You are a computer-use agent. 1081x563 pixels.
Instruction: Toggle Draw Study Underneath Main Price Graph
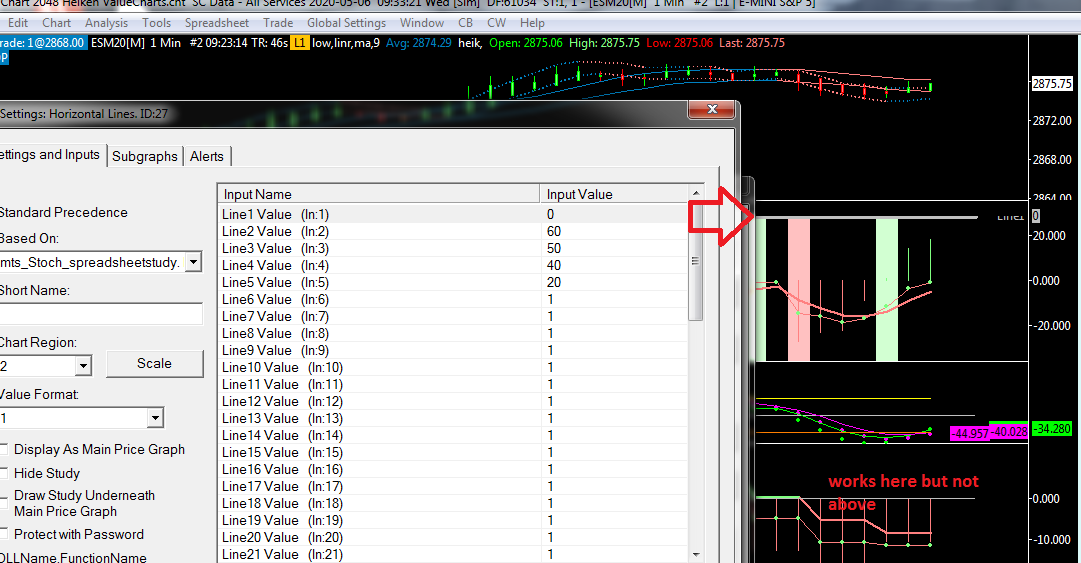(x=4, y=503)
